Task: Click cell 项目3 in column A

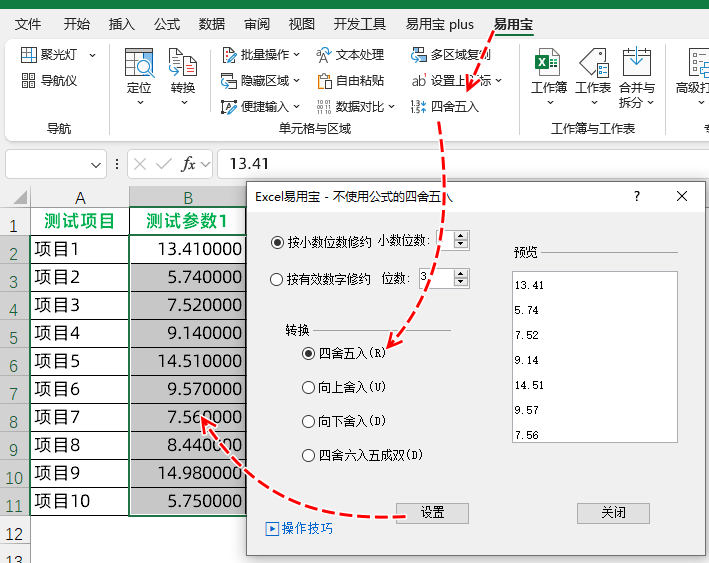Action: pos(80,305)
